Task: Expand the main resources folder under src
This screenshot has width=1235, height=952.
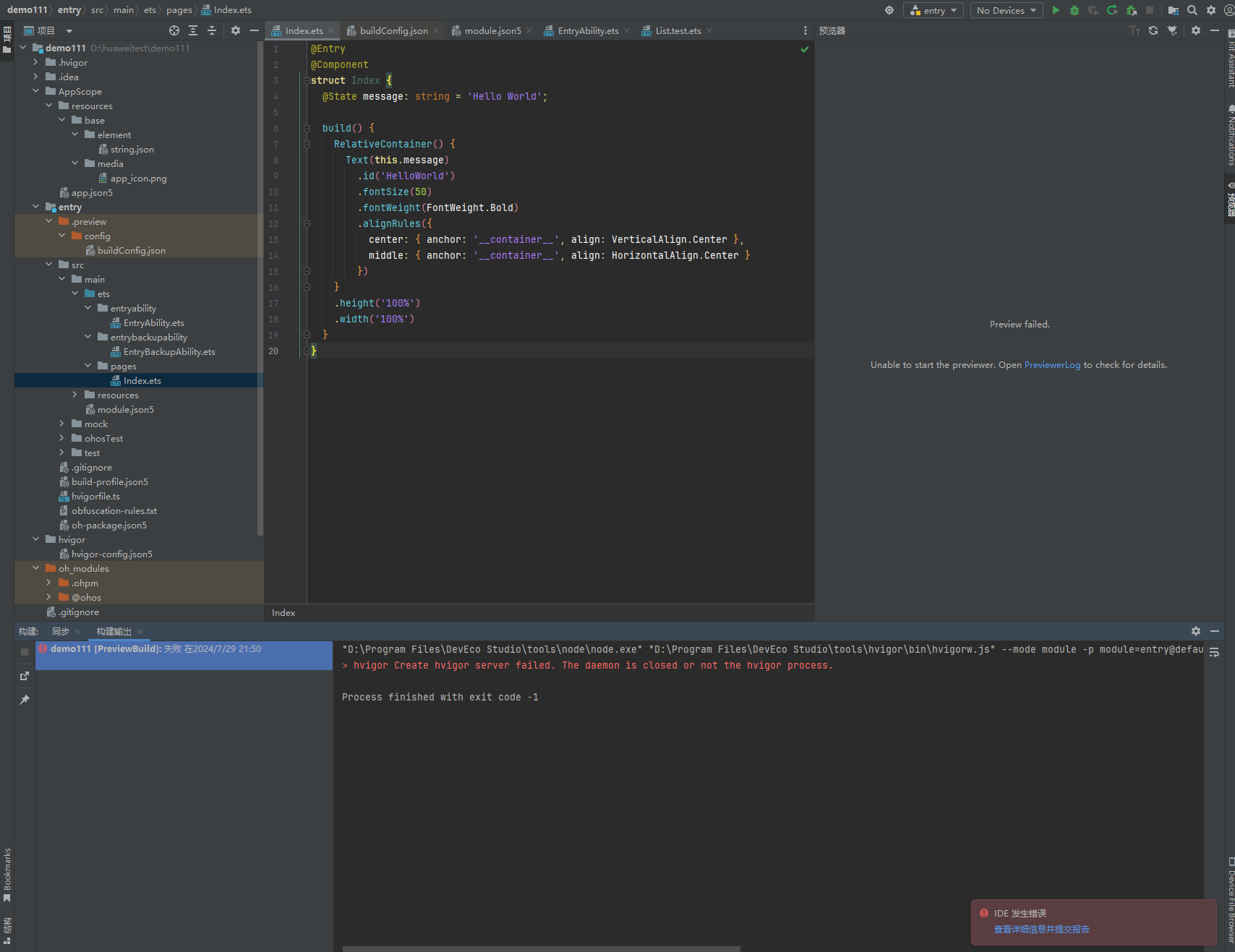Action: (x=74, y=395)
